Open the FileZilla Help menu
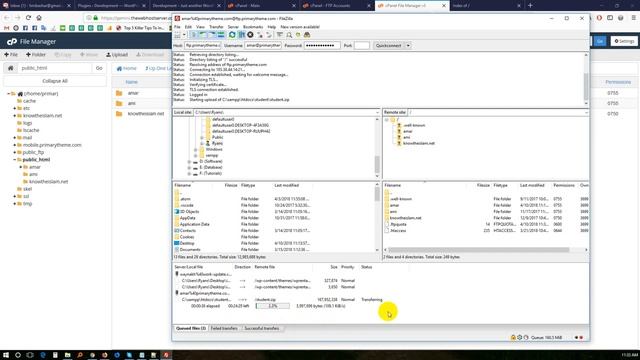Screen dimensions: 640x360 click(x=272, y=27)
